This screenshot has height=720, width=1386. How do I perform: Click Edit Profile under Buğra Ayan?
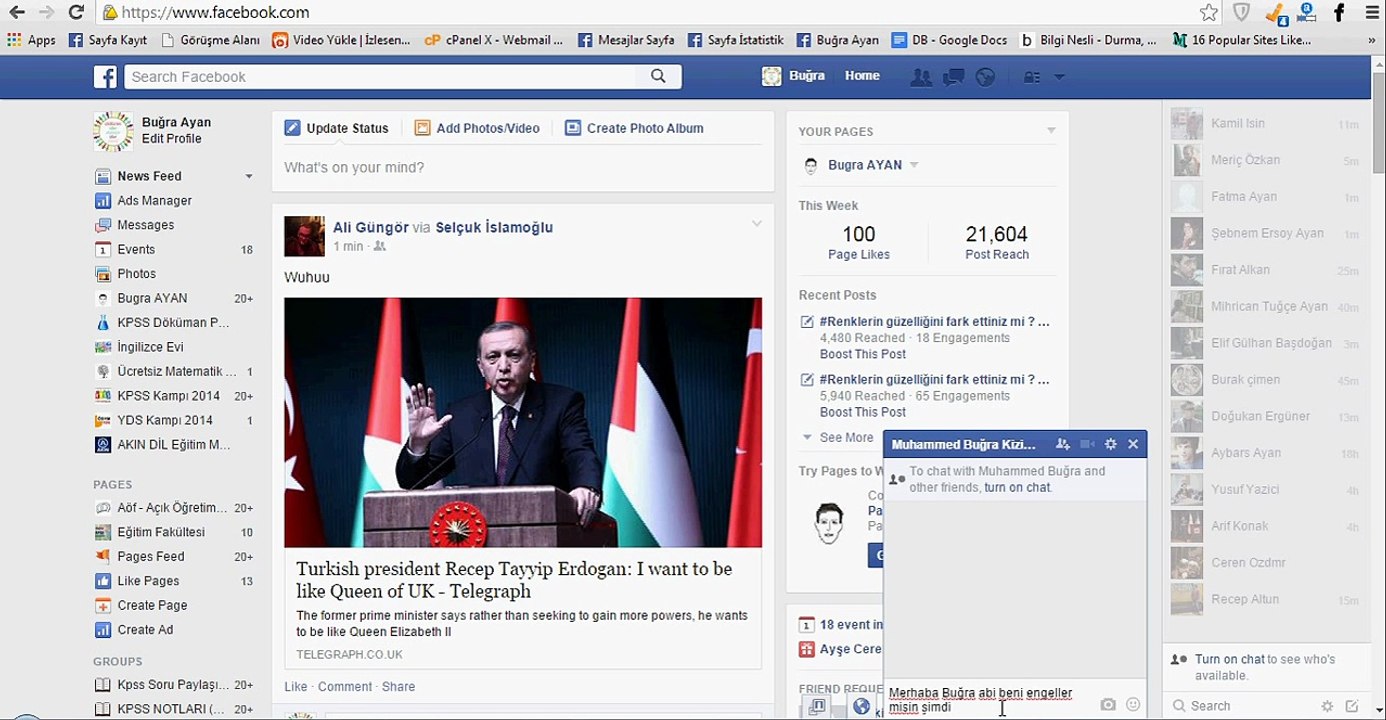click(171, 139)
